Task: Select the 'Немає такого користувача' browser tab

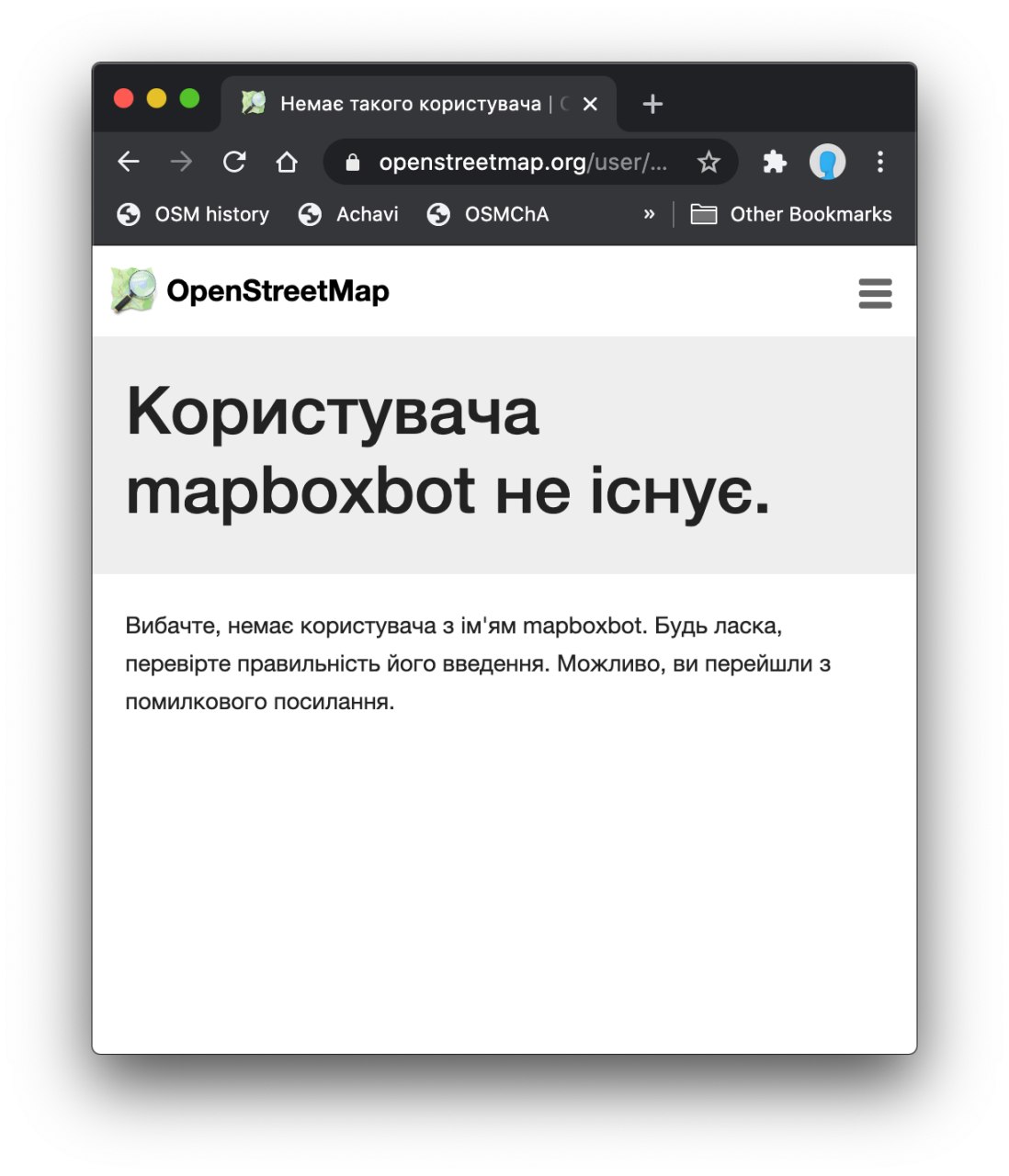Action: (x=418, y=104)
